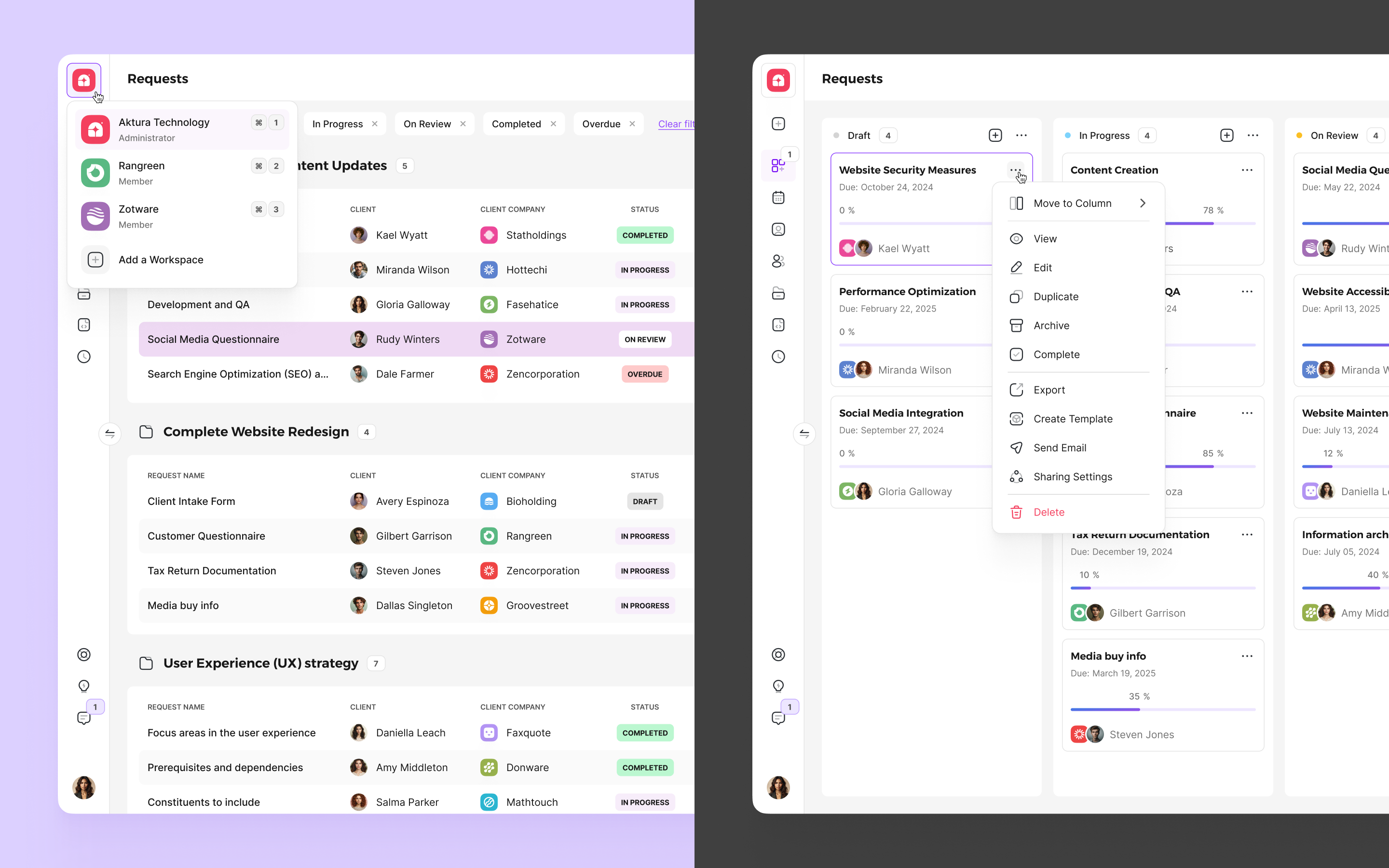Choose Archive from context menu

1078,325
